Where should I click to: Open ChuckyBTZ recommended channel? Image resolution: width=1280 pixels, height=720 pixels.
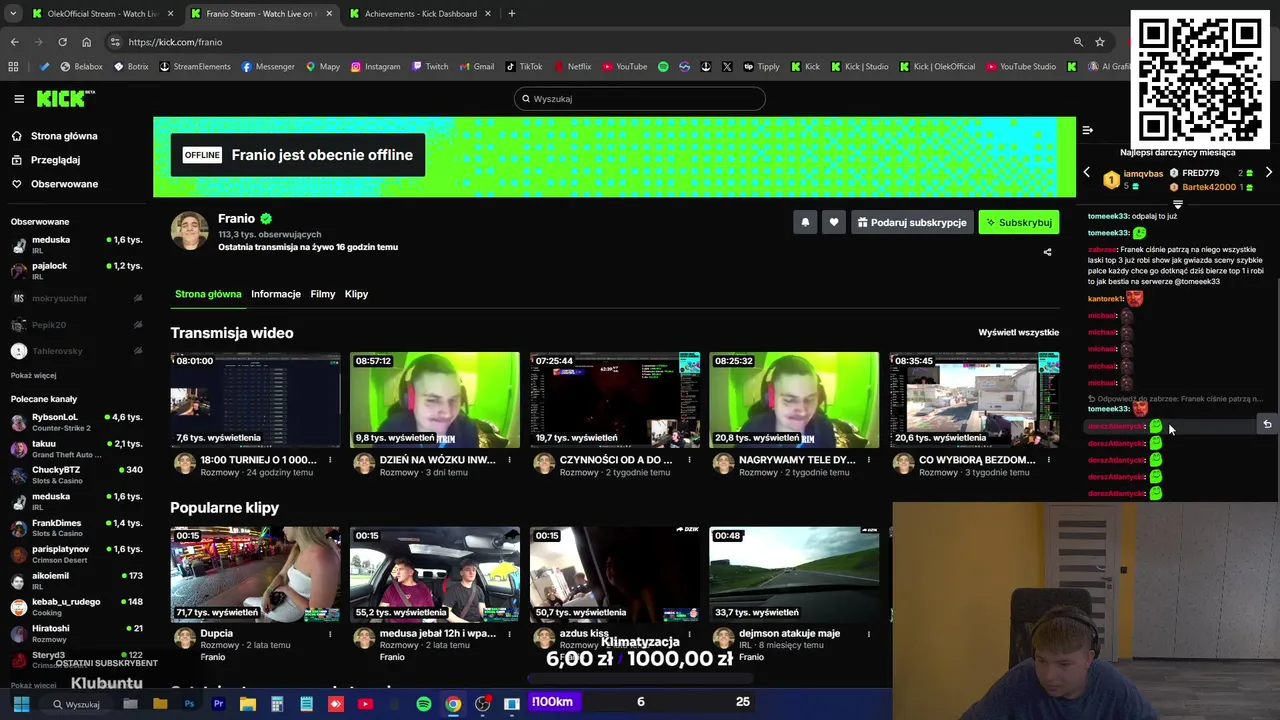76,475
